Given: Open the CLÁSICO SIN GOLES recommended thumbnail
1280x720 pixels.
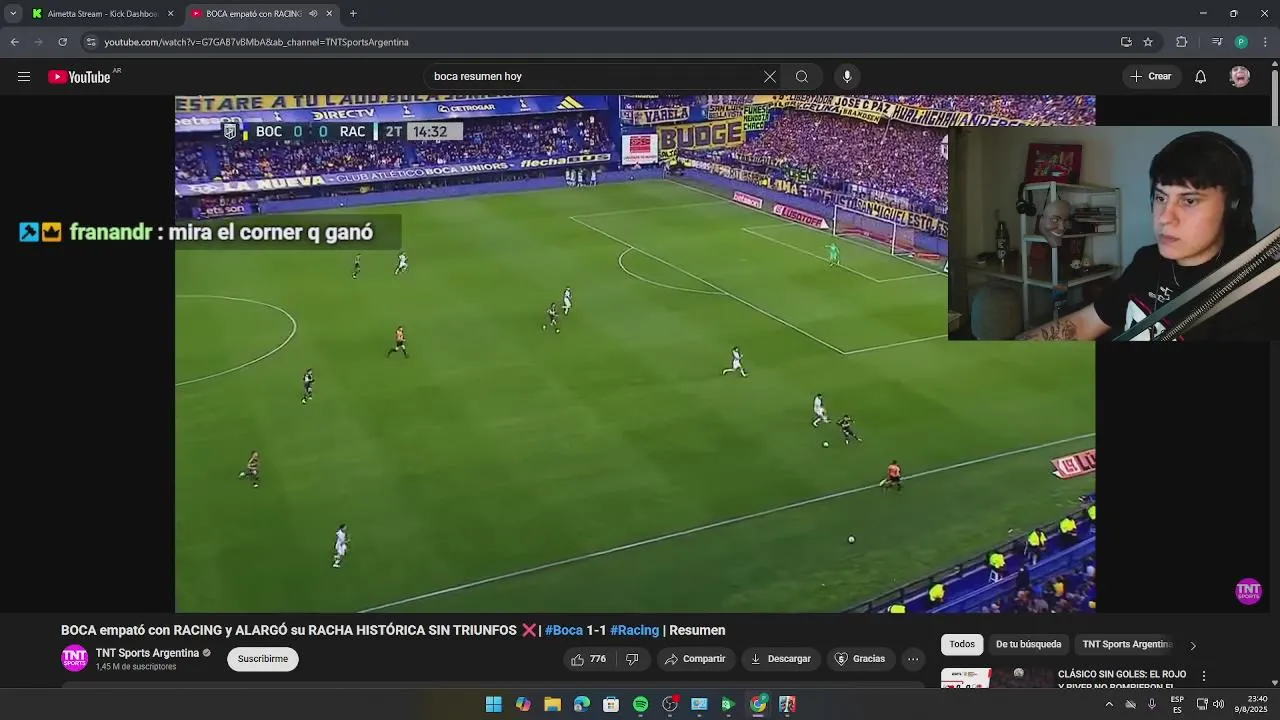Looking at the screenshot, I should (995, 677).
